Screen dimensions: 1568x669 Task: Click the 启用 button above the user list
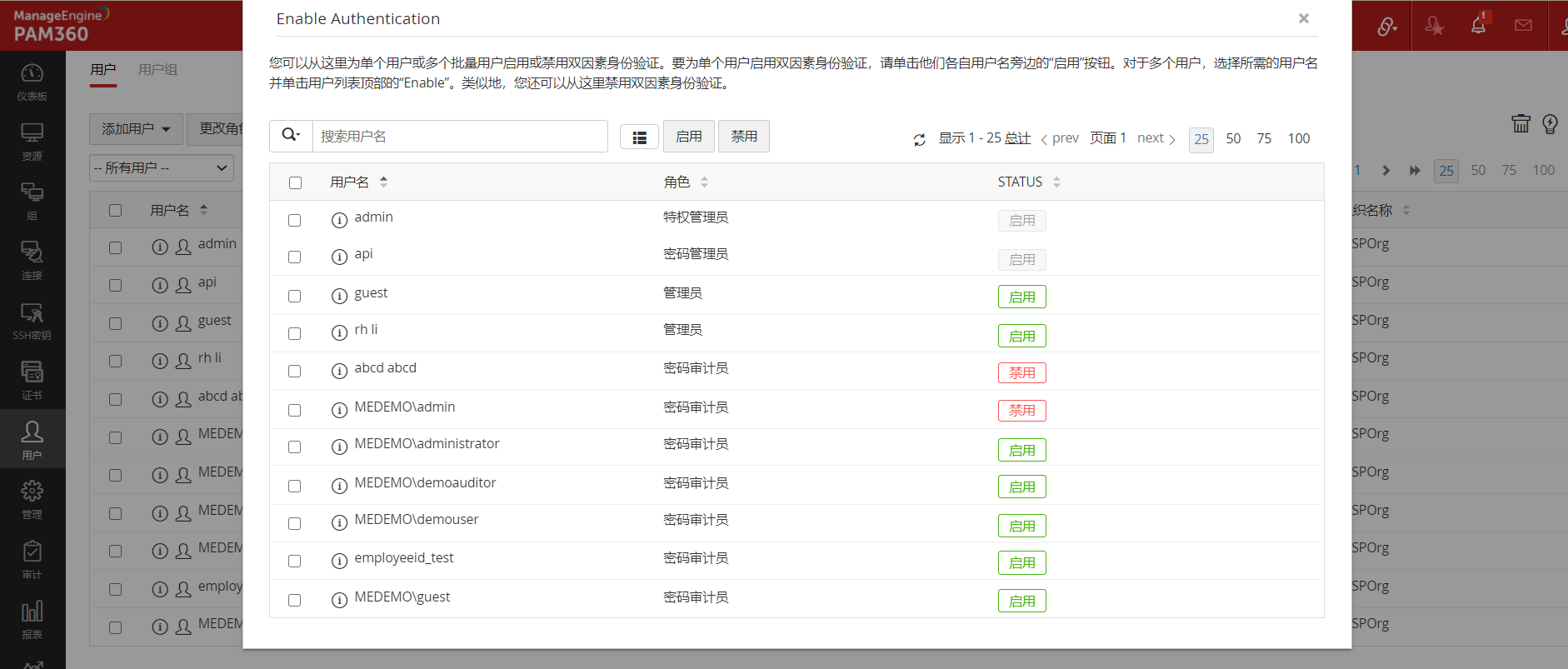pos(689,136)
